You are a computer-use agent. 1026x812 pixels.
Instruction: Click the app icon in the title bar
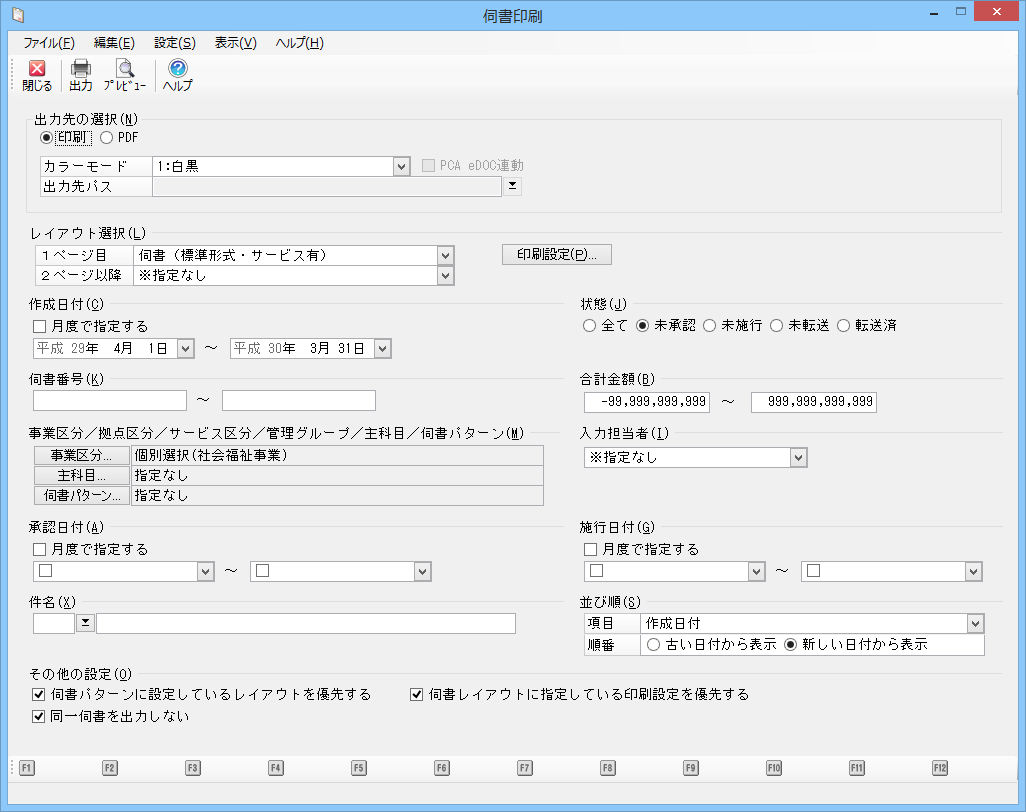(16, 14)
